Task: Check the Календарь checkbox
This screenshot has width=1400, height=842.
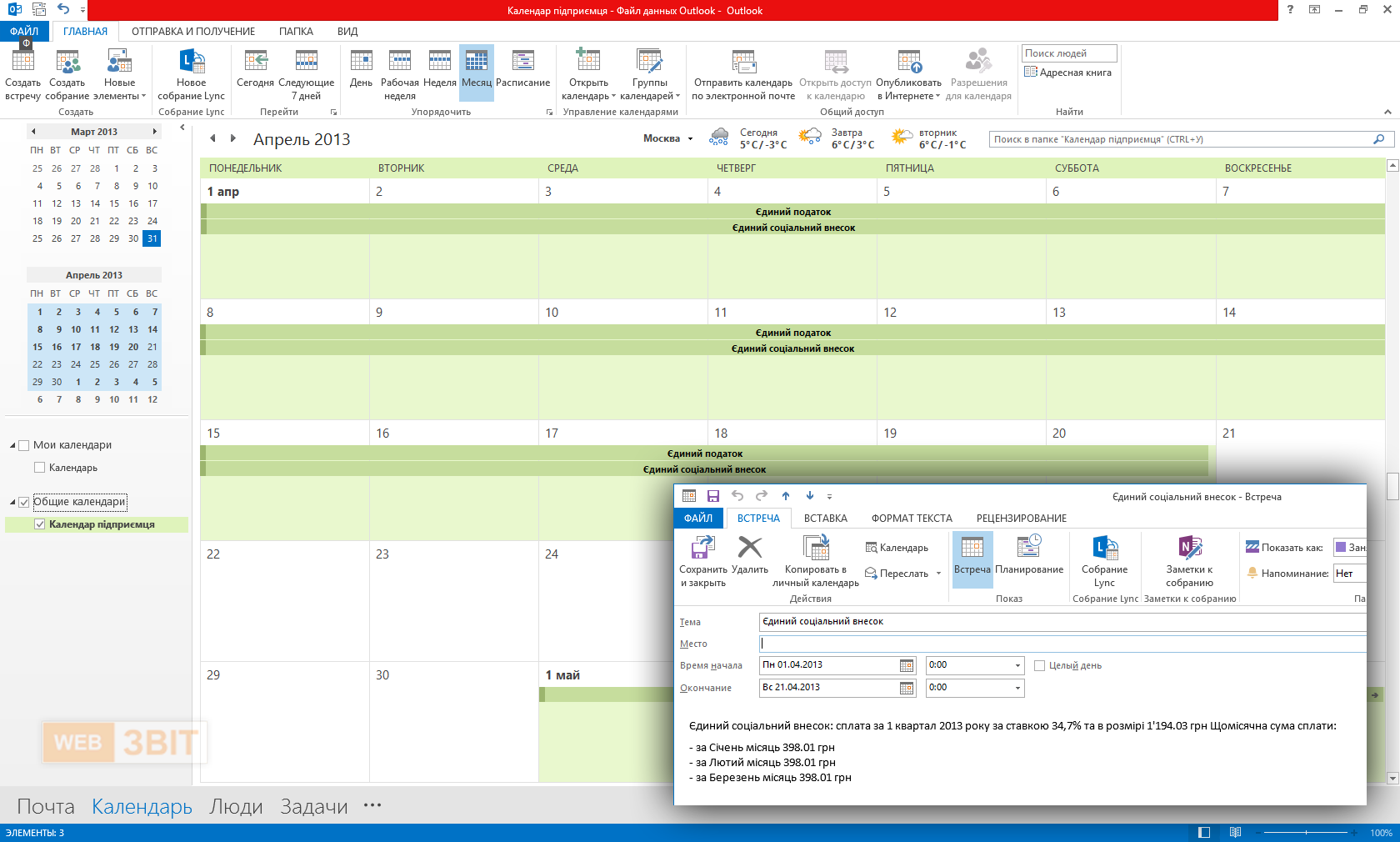Action: pyautogui.click(x=39, y=468)
